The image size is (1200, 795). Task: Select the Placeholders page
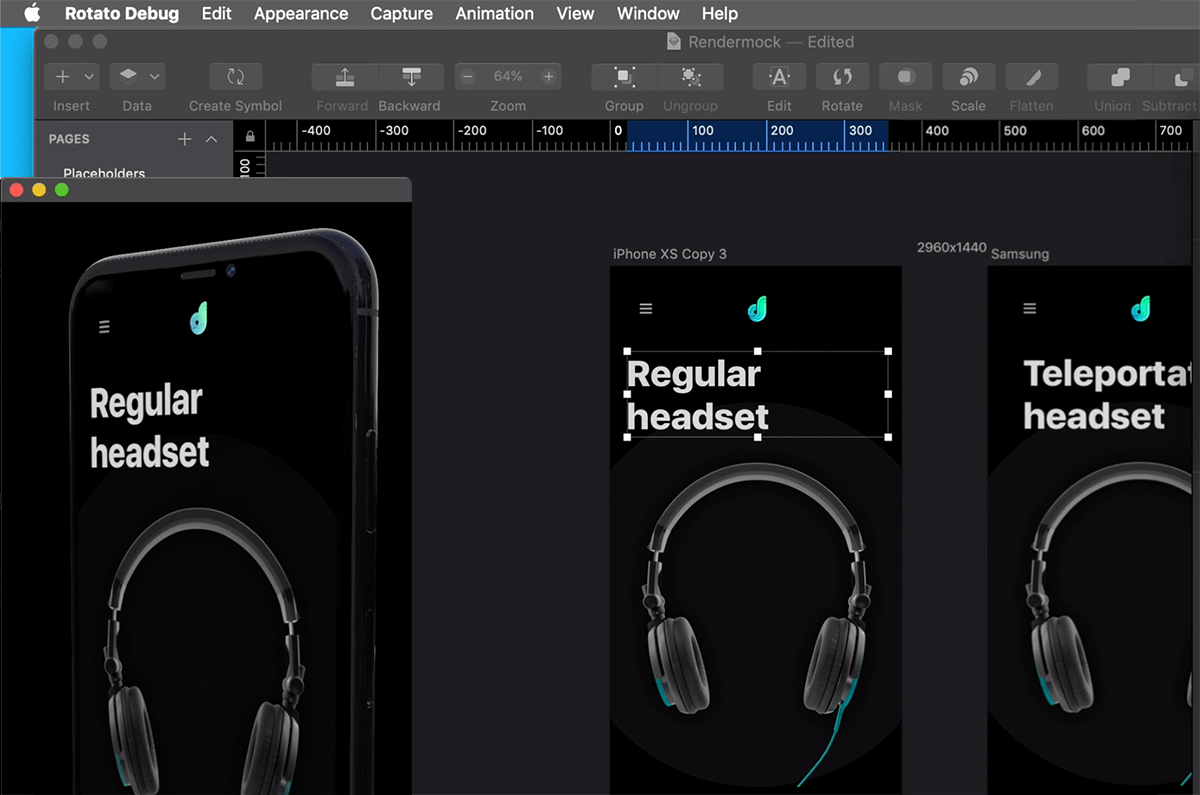104,172
